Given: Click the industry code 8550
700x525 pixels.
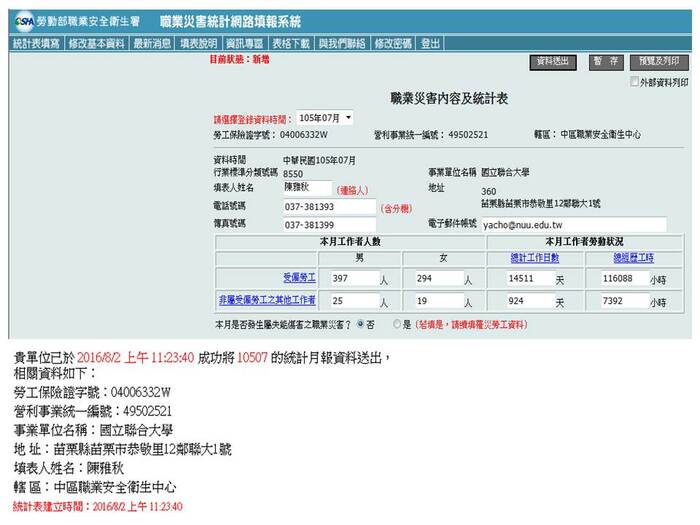Looking at the screenshot, I should pos(293,174).
